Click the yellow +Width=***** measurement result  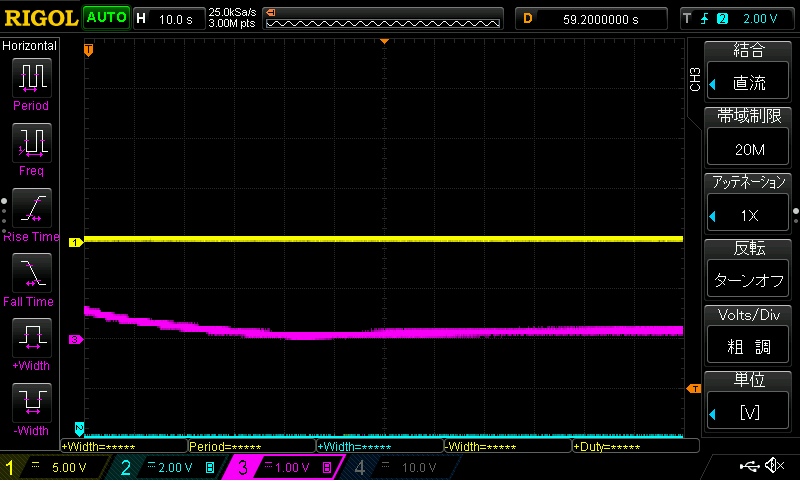coord(124,446)
